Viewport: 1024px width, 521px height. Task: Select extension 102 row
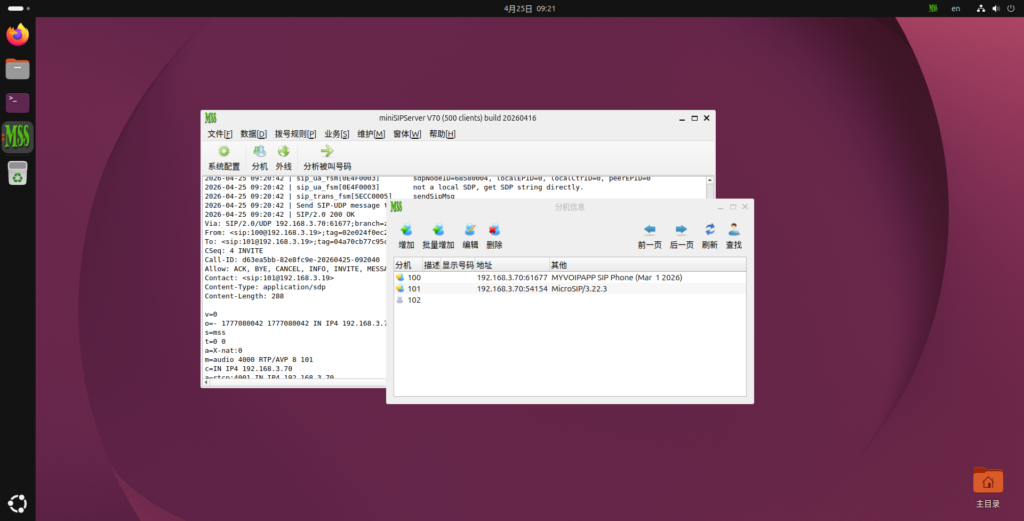[x=569, y=300]
